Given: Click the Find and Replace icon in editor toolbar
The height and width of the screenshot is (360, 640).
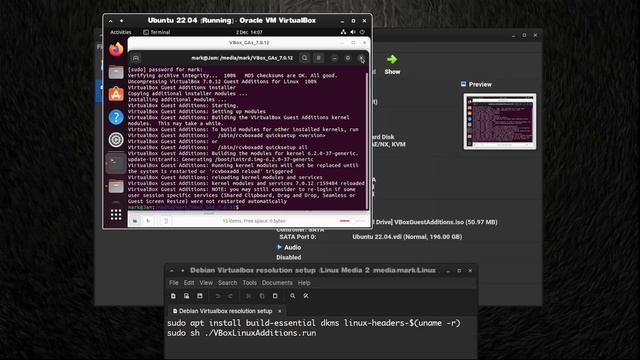Looking at the screenshot, I should click(x=306, y=296).
